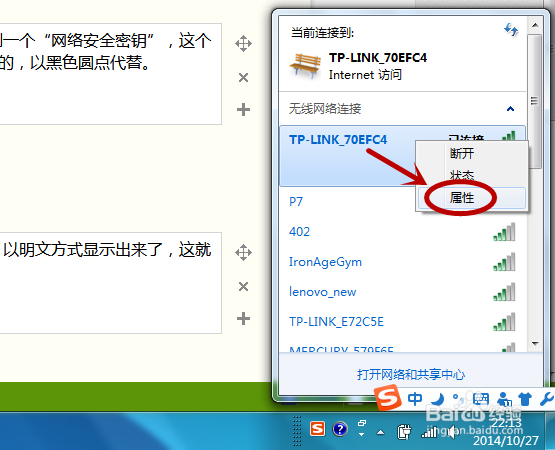Image resolution: width=555 pixels, height=450 pixels.
Task: Select the 402 wireless network
Action: pos(402,232)
